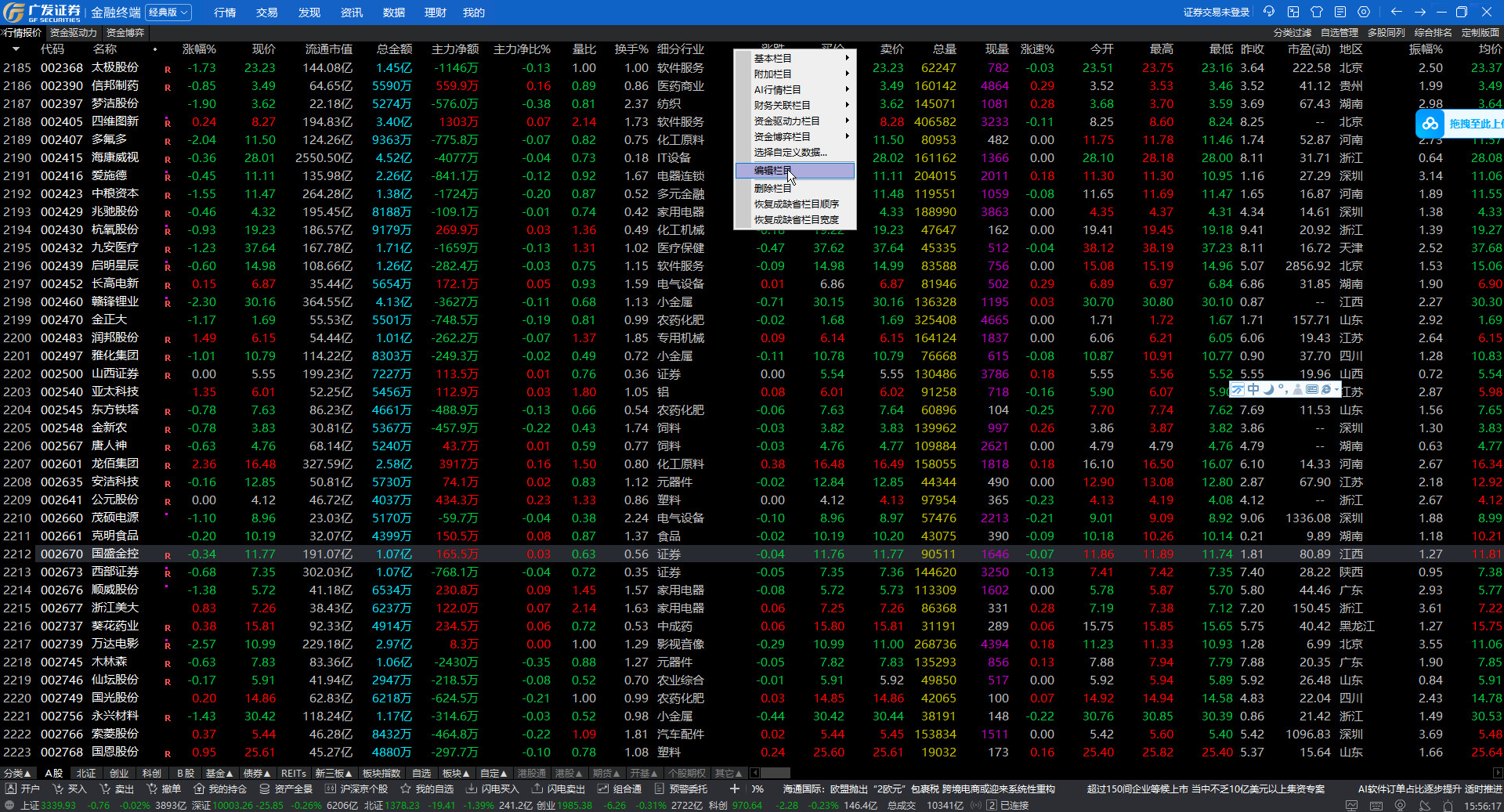This screenshot has width=1504, height=812.
Task: Click 证券交易未登录 login link
Action: tap(1216, 13)
